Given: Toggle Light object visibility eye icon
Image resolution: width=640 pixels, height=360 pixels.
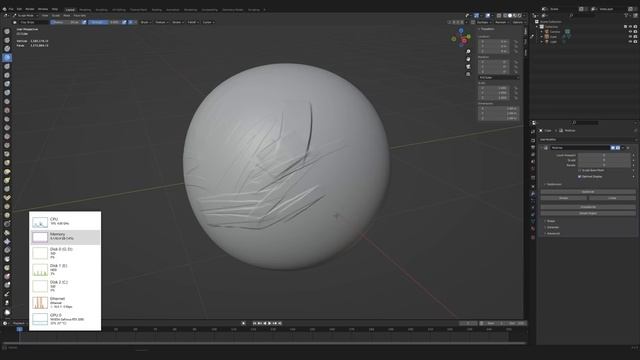Looking at the screenshot, I should tap(630, 42).
